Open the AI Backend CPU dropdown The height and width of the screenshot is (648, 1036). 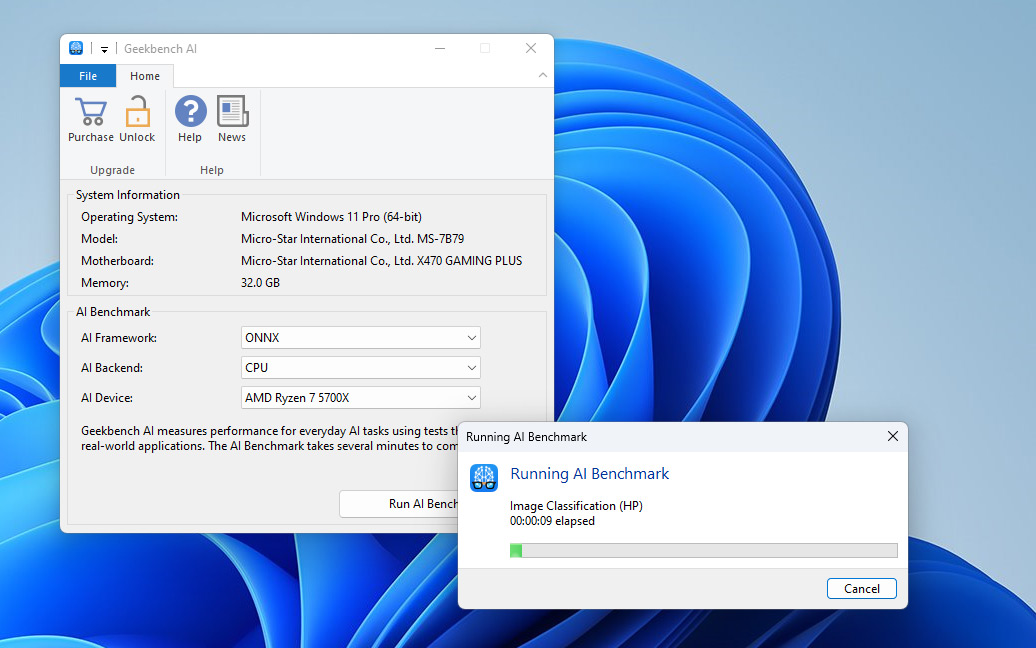click(361, 368)
